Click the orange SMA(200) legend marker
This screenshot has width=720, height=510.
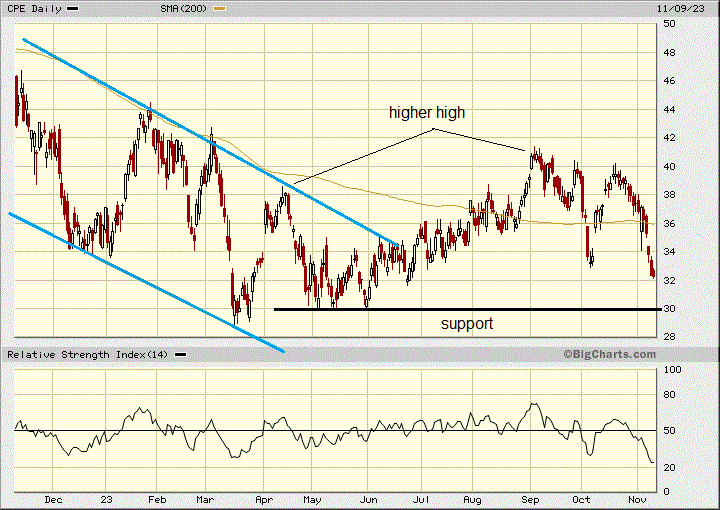(x=220, y=9)
